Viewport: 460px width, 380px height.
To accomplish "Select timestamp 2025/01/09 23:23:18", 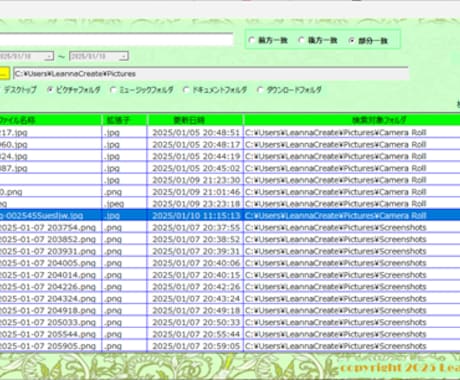I will 196,204.
